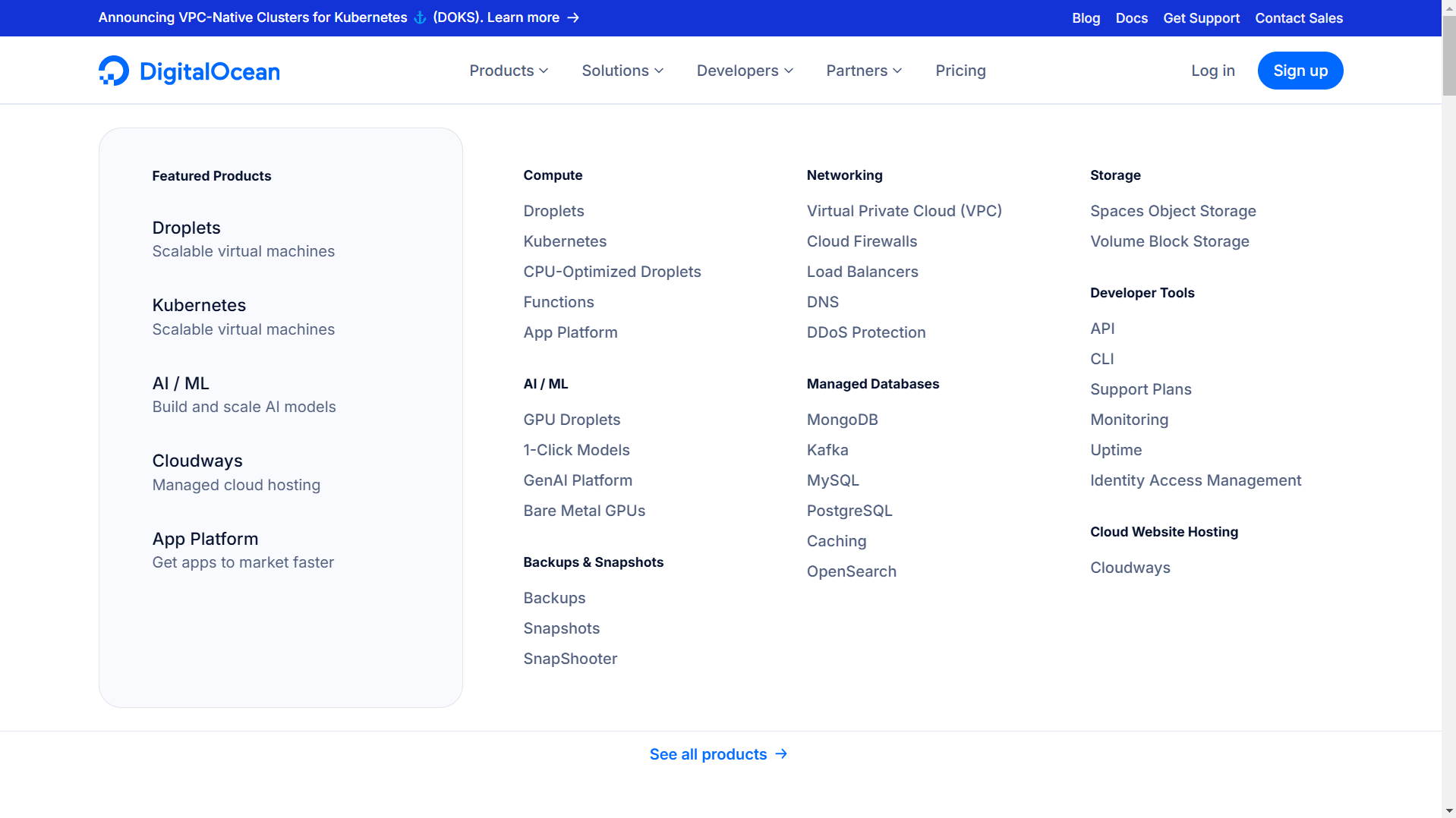Open PostgreSQL managed database

[x=849, y=511]
